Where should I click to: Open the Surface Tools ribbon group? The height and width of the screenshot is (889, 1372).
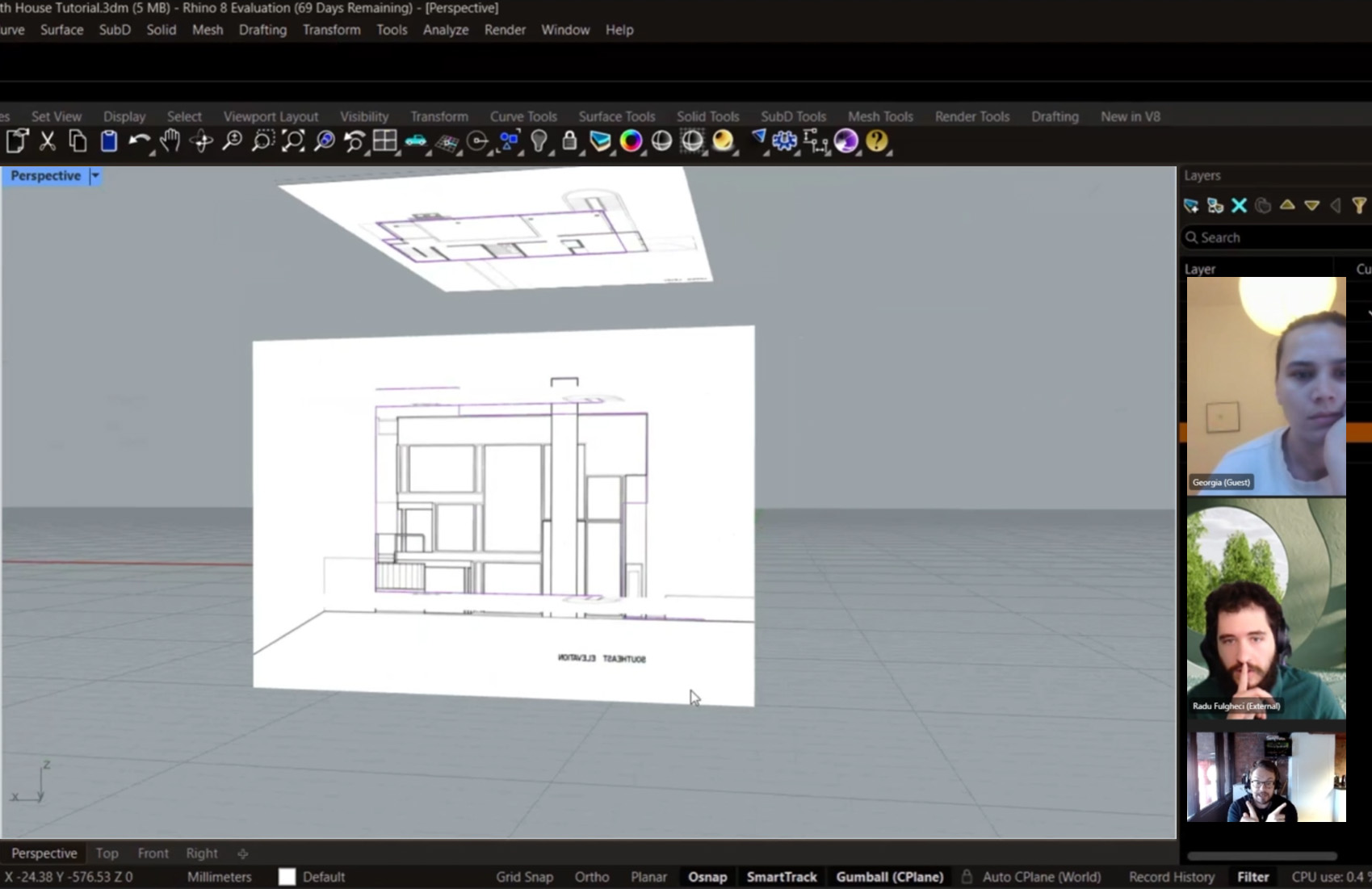click(x=617, y=116)
